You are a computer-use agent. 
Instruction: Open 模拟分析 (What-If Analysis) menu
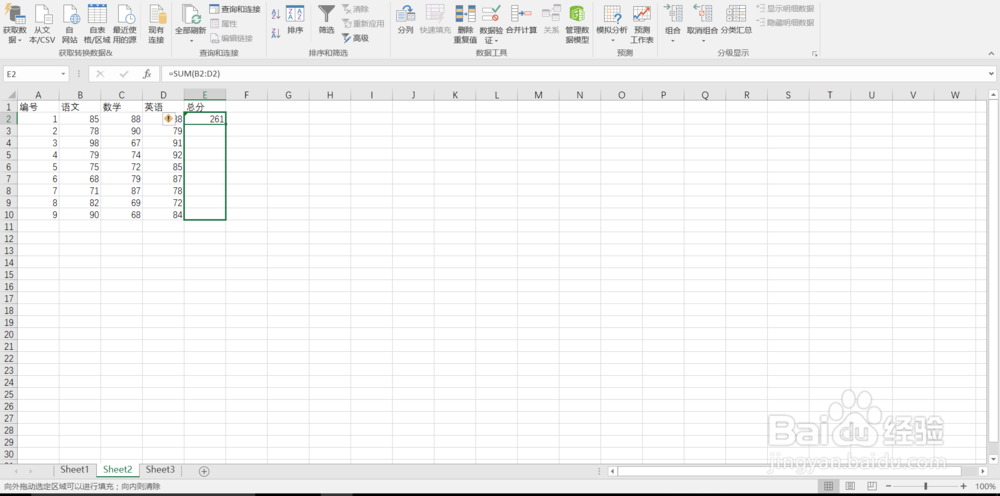point(612,24)
